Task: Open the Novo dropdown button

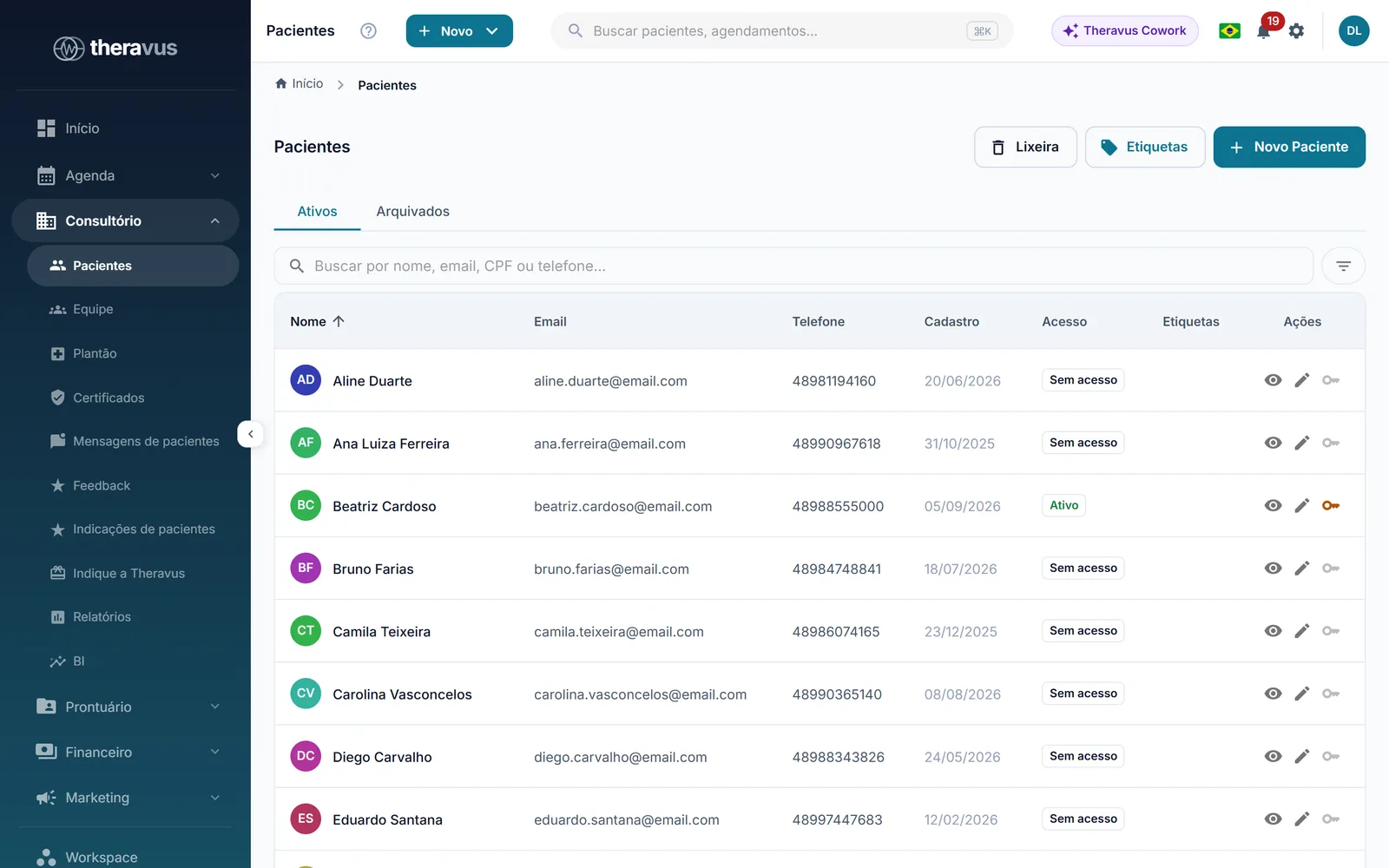Action: point(459,31)
